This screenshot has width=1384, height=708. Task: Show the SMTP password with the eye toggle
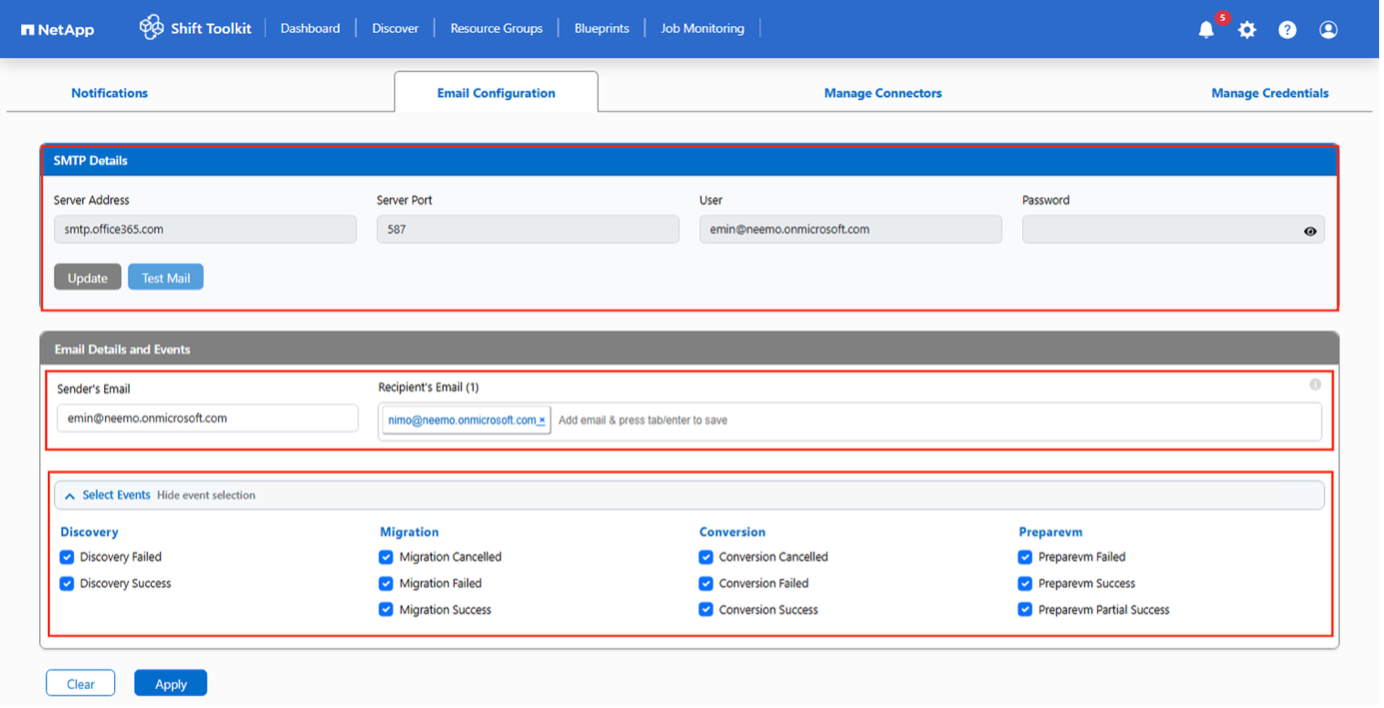click(x=1310, y=231)
